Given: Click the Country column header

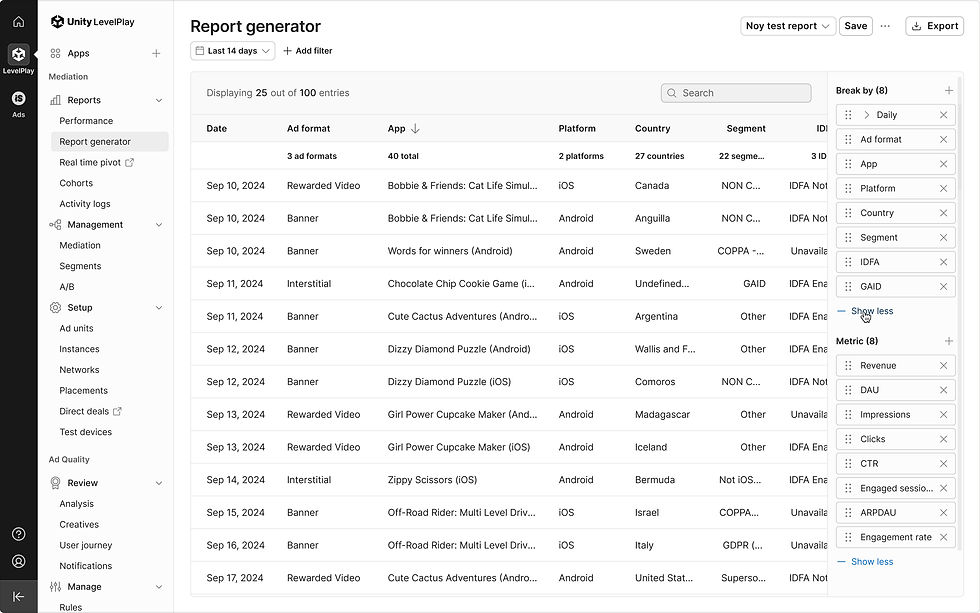Looking at the screenshot, I should (652, 129).
